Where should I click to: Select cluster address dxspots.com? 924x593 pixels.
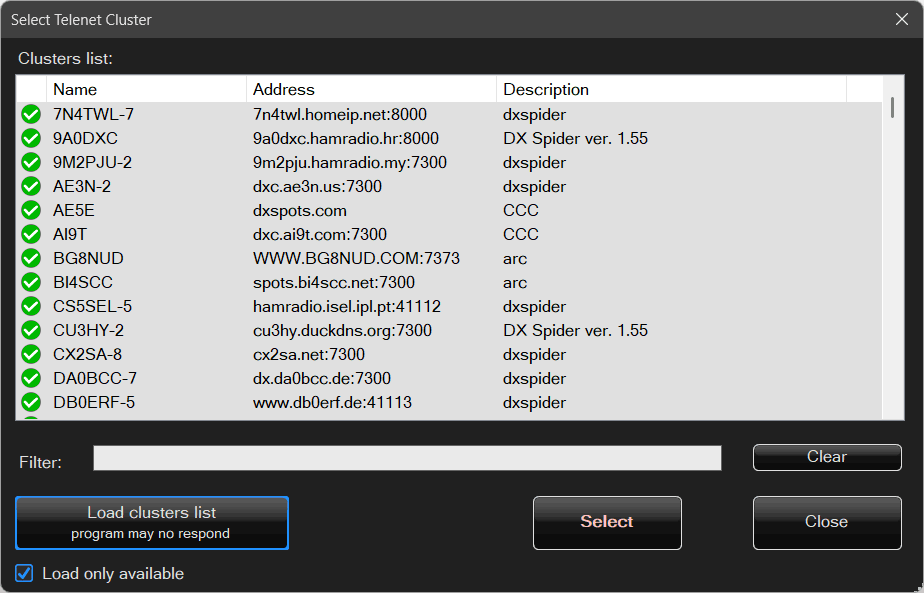click(300, 211)
